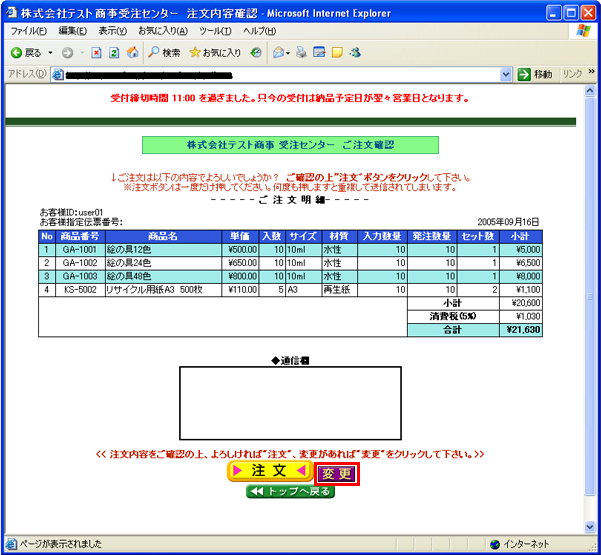Click product number GA-1003 cell
The height and width of the screenshot is (555, 601).
point(80,276)
